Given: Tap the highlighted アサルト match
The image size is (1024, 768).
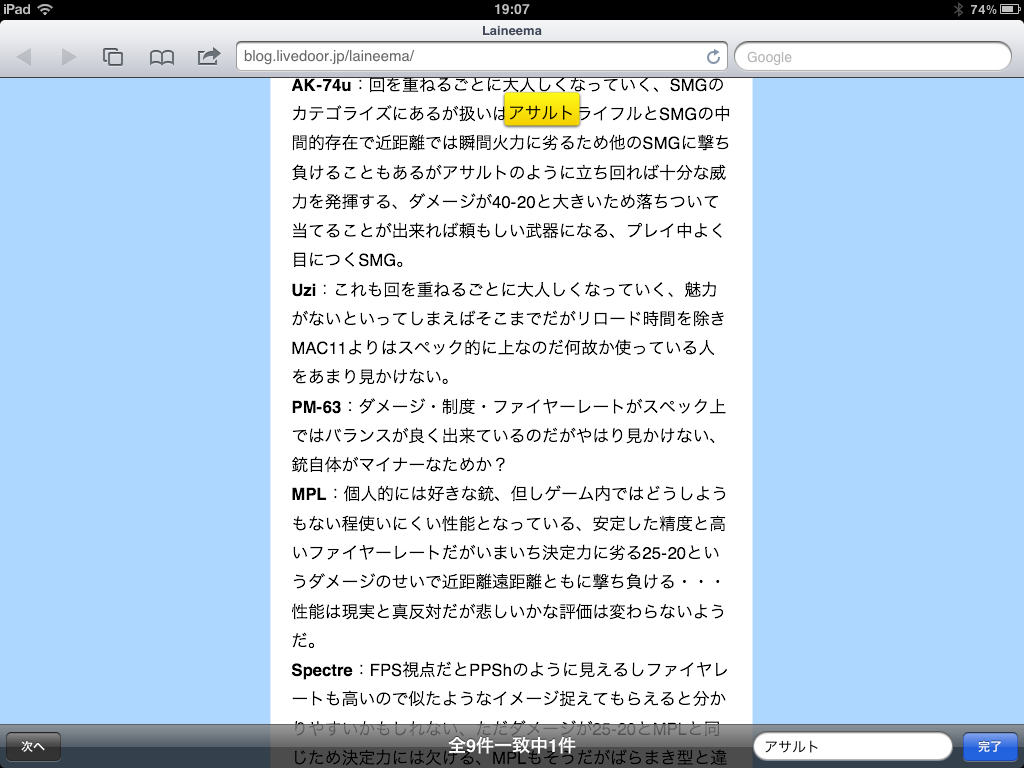Looking at the screenshot, I should [x=541, y=112].
